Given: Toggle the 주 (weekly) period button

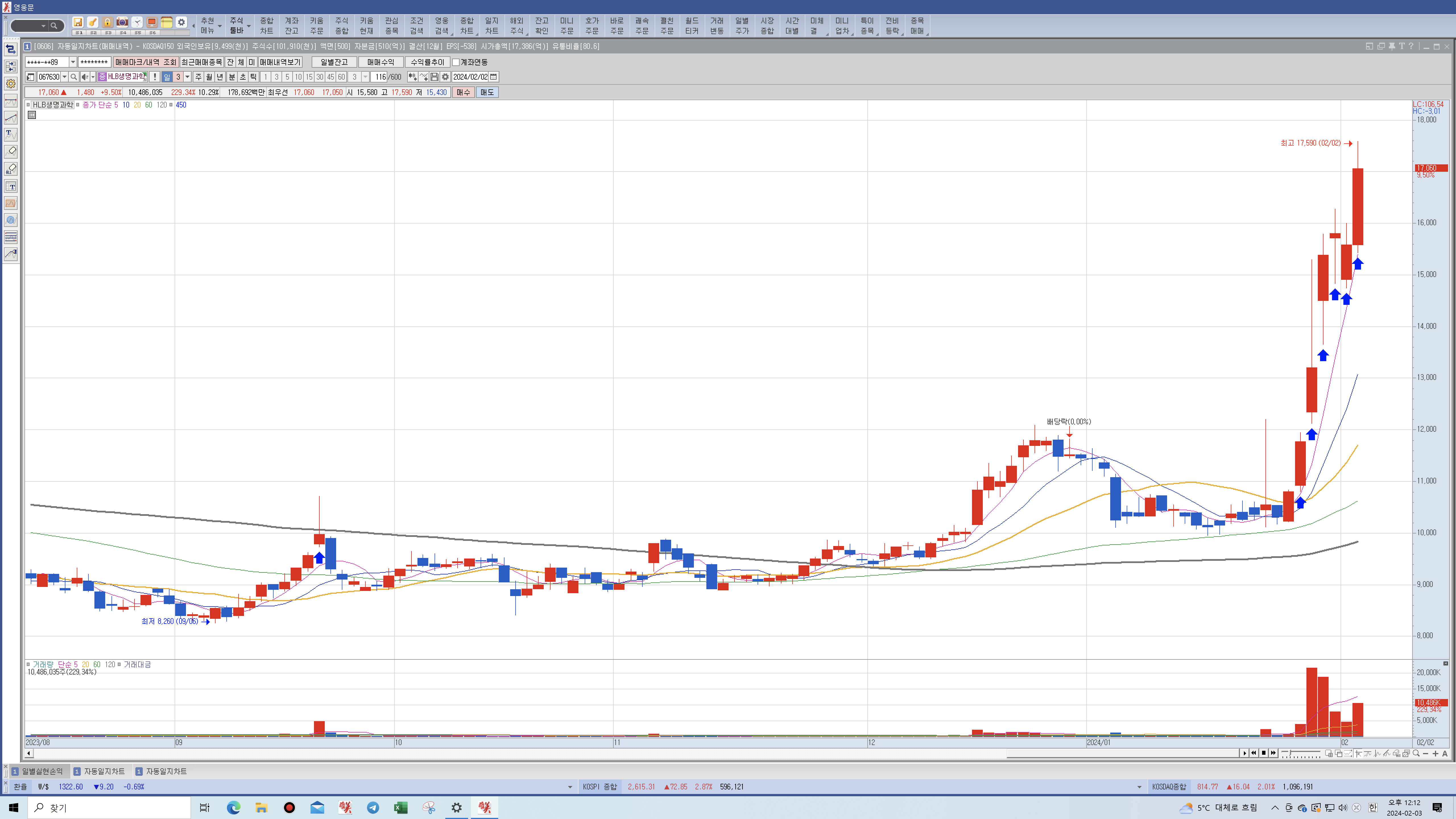Looking at the screenshot, I should coord(198,77).
